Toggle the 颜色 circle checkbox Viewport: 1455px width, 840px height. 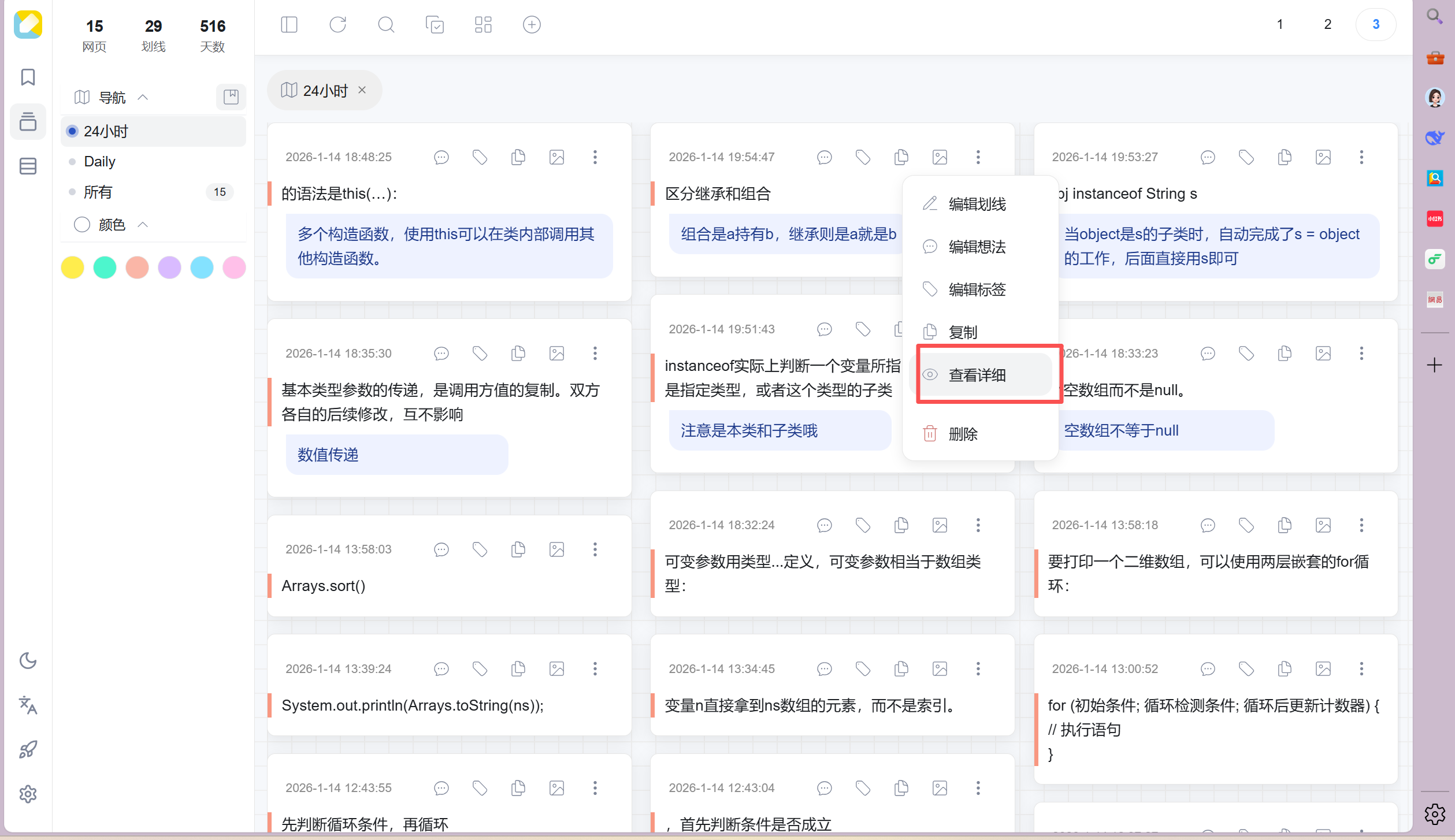tap(82, 224)
